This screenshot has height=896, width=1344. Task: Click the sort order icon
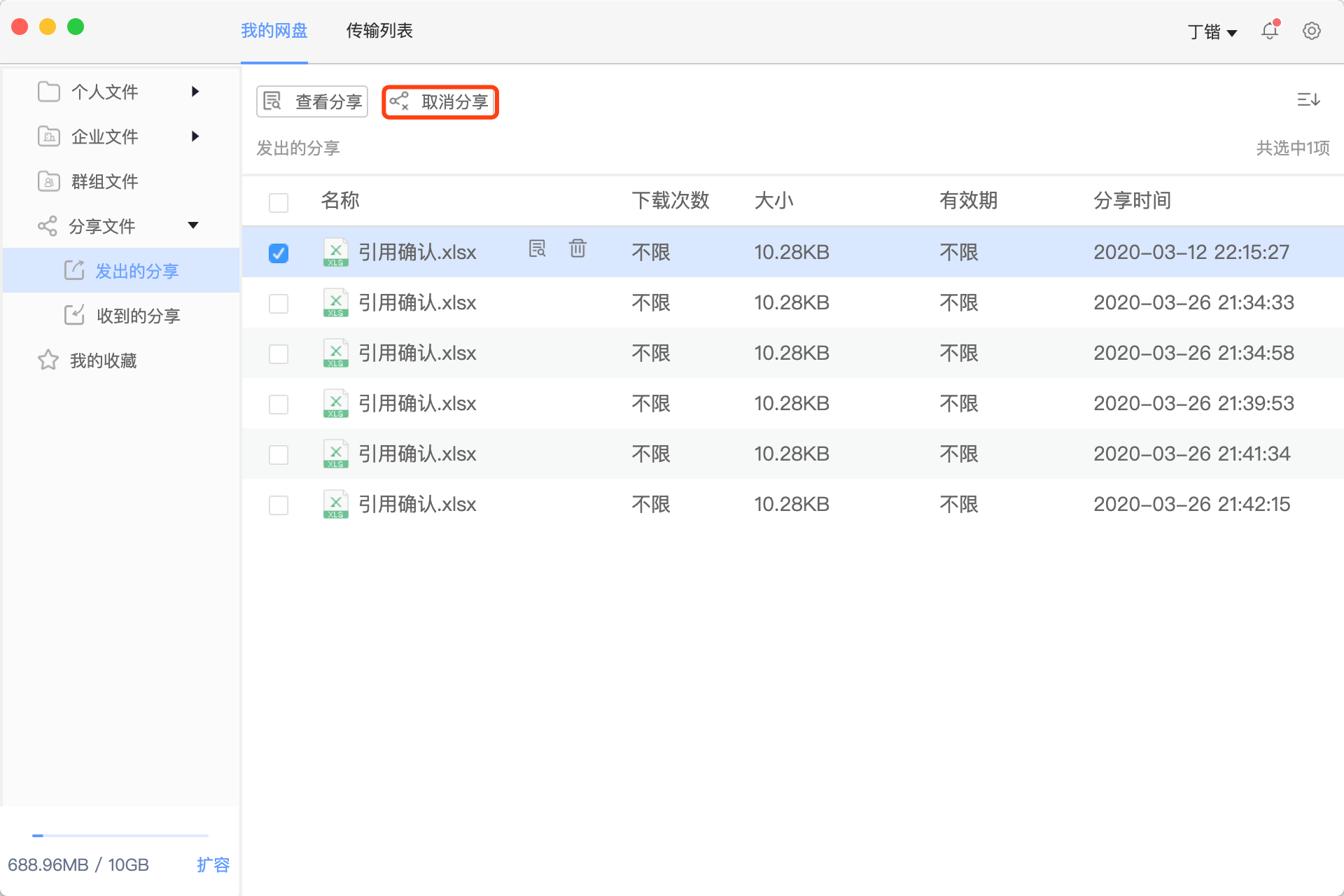tap(1308, 100)
